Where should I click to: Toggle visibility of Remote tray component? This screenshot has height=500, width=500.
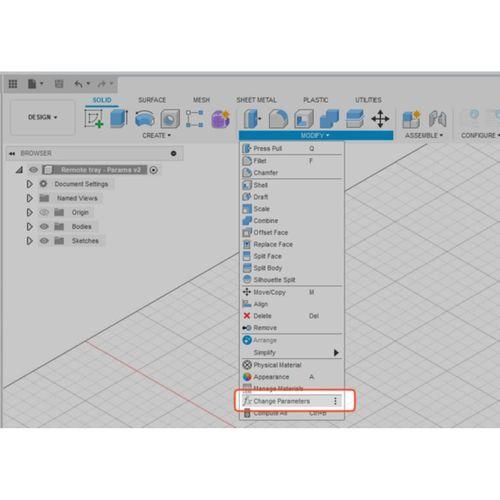(33, 170)
